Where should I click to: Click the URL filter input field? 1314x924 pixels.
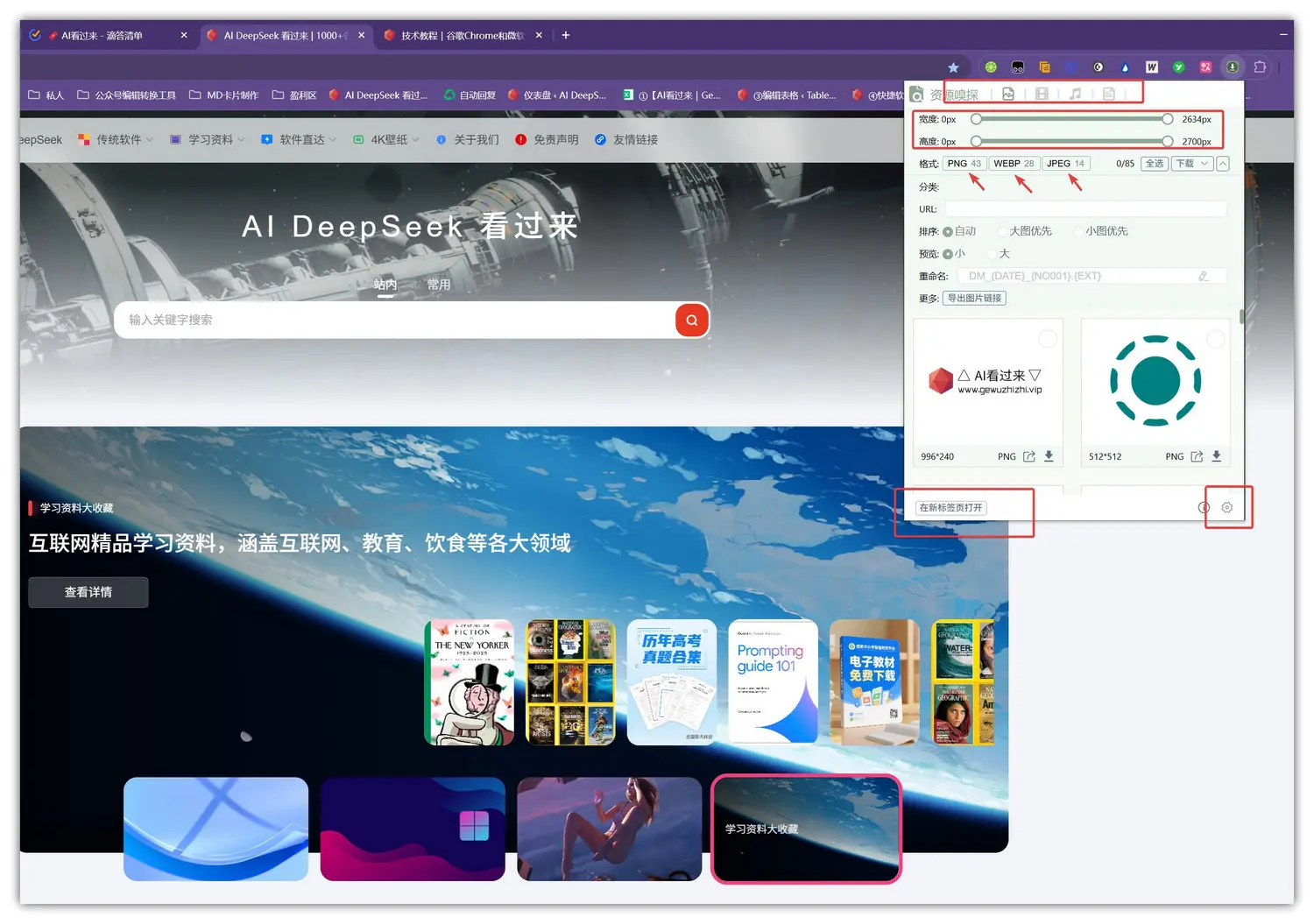[x=1086, y=208]
